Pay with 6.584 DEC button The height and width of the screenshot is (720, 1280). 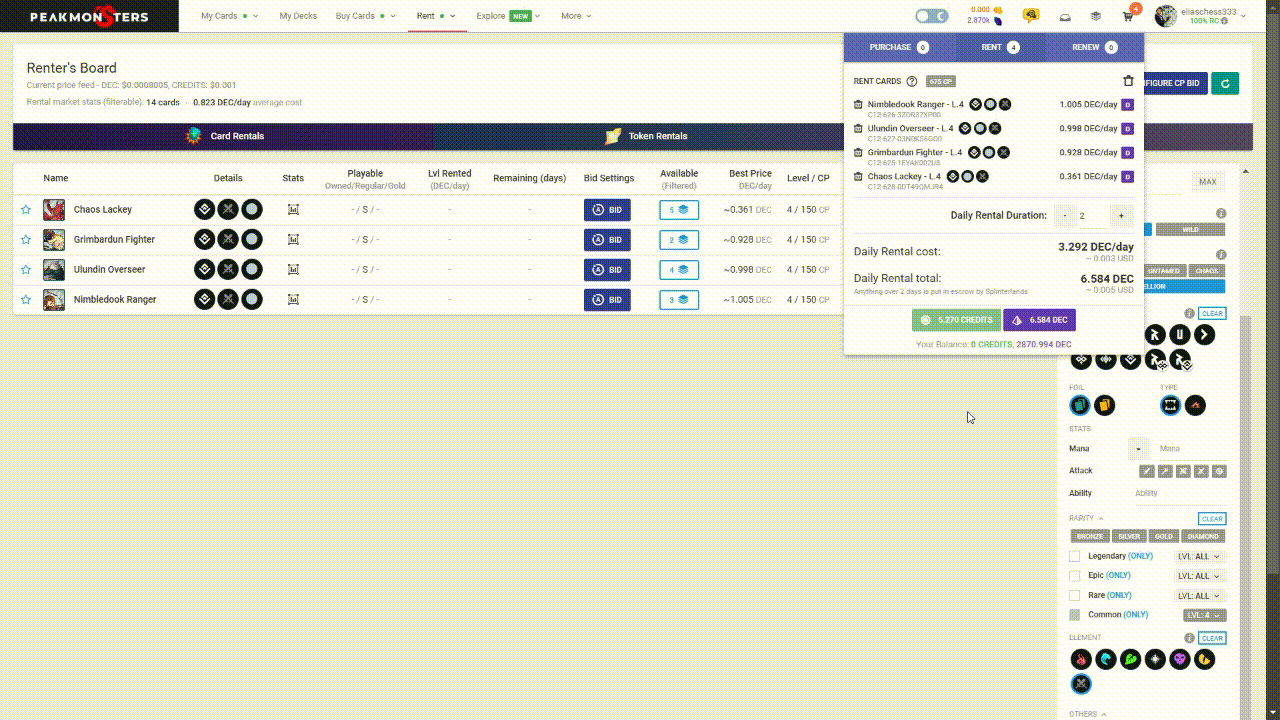[1040, 320]
